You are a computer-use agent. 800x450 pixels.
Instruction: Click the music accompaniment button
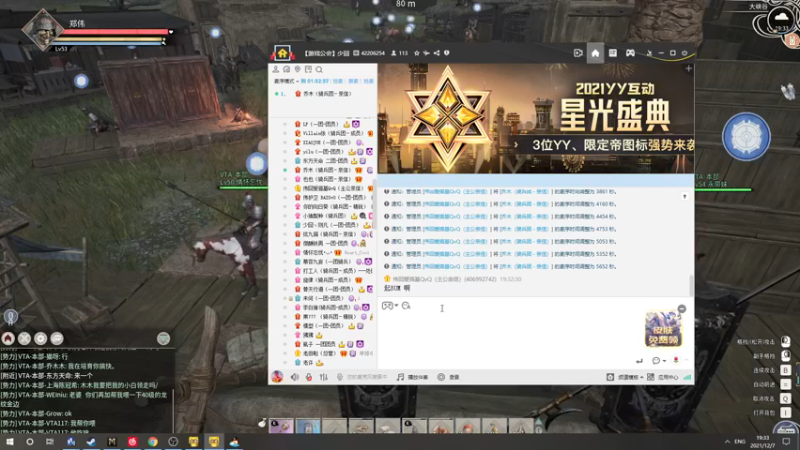pyautogui.click(x=412, y=377)
